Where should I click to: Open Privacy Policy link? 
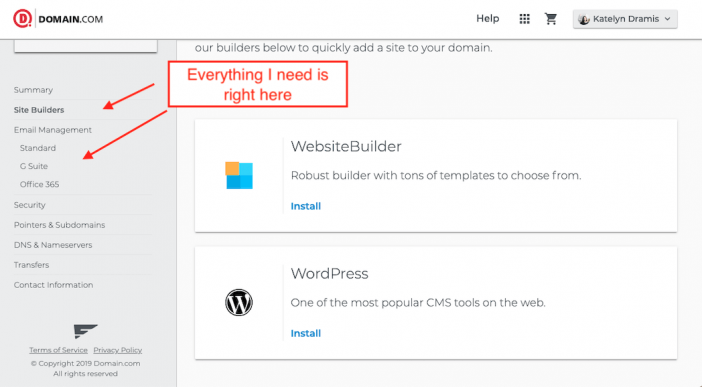[x=118, y=350]
